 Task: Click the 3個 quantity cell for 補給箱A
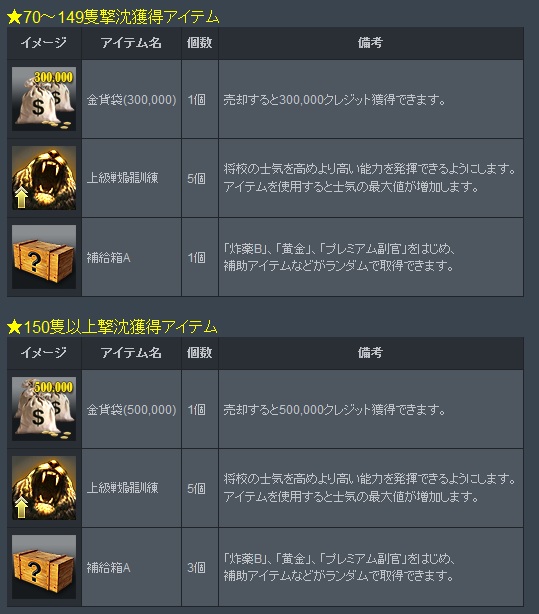point(196,567)
